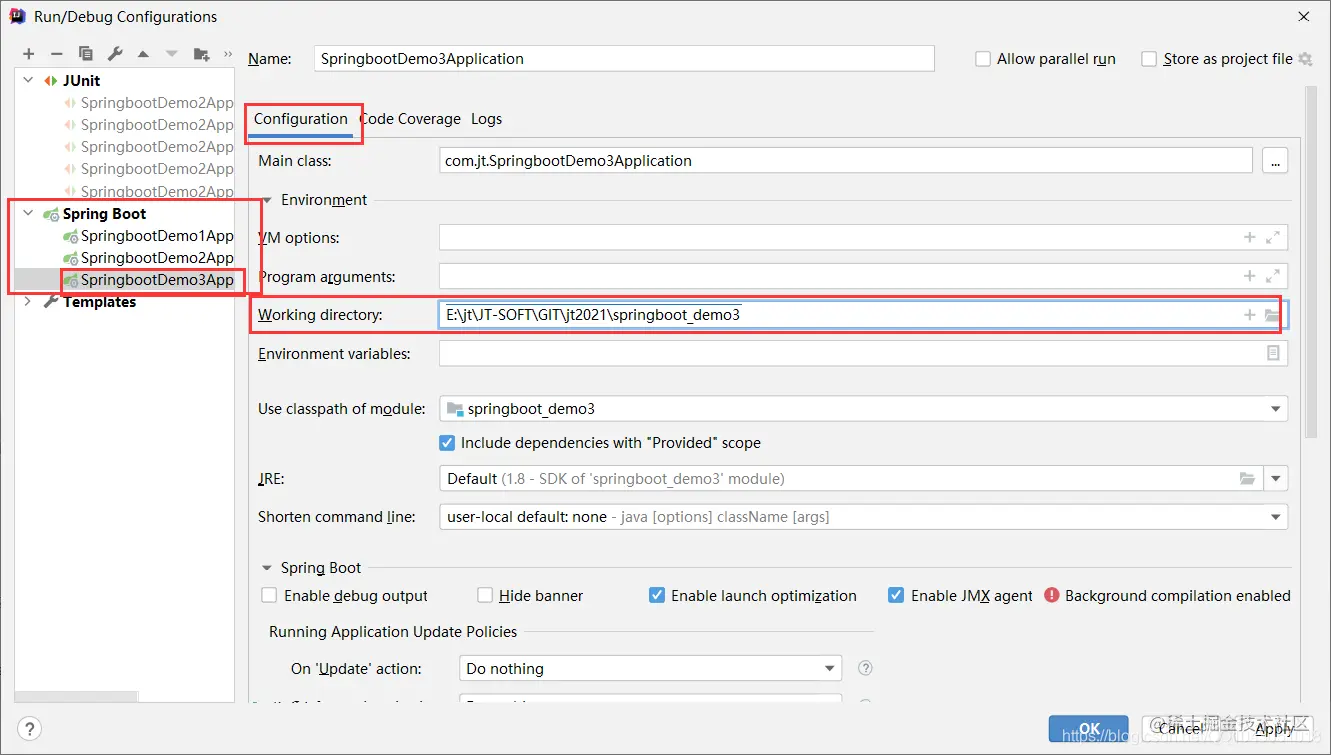Click Background compilation warning icon

[x=1052, y=595]
